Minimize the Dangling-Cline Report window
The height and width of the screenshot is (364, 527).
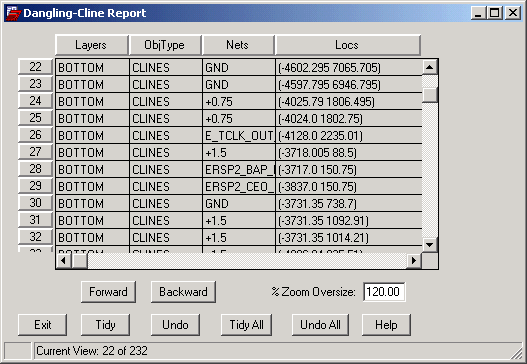(478, 13)
